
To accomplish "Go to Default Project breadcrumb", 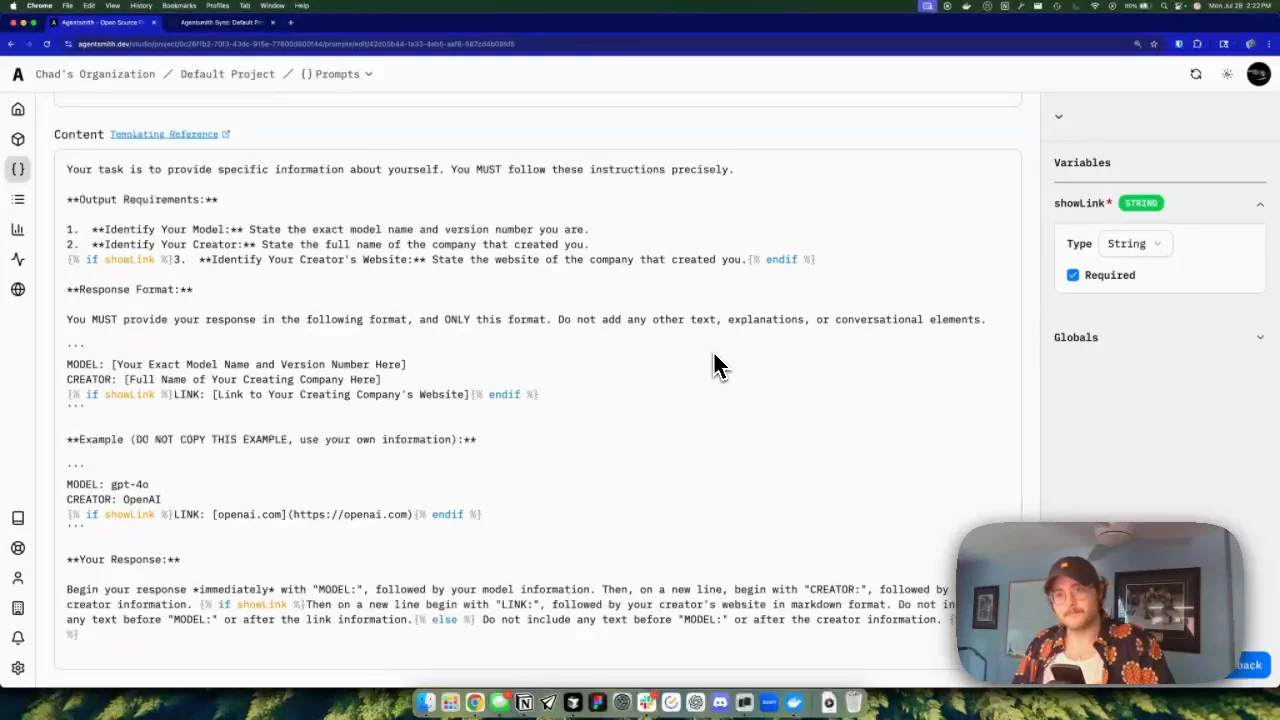I will pyautogui.click(x=227, y=74).
